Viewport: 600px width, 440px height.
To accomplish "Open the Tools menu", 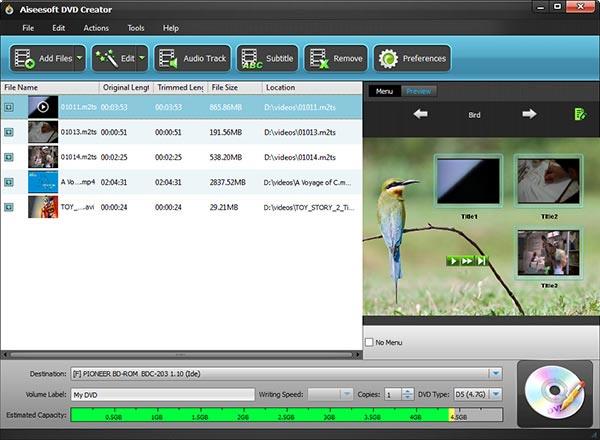I will tap(136, 28).
